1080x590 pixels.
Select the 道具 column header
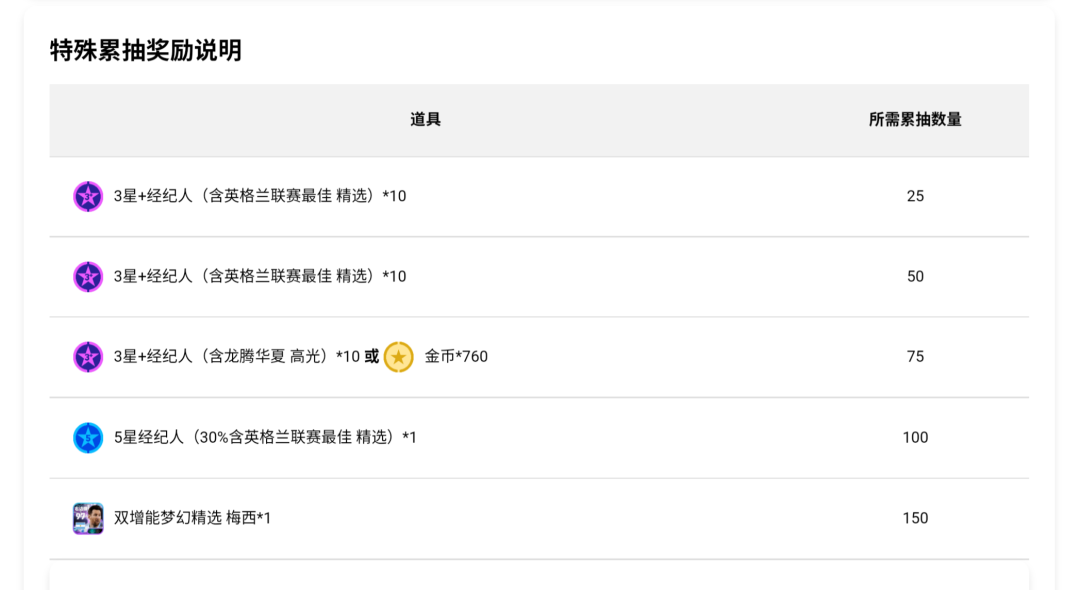425,119
